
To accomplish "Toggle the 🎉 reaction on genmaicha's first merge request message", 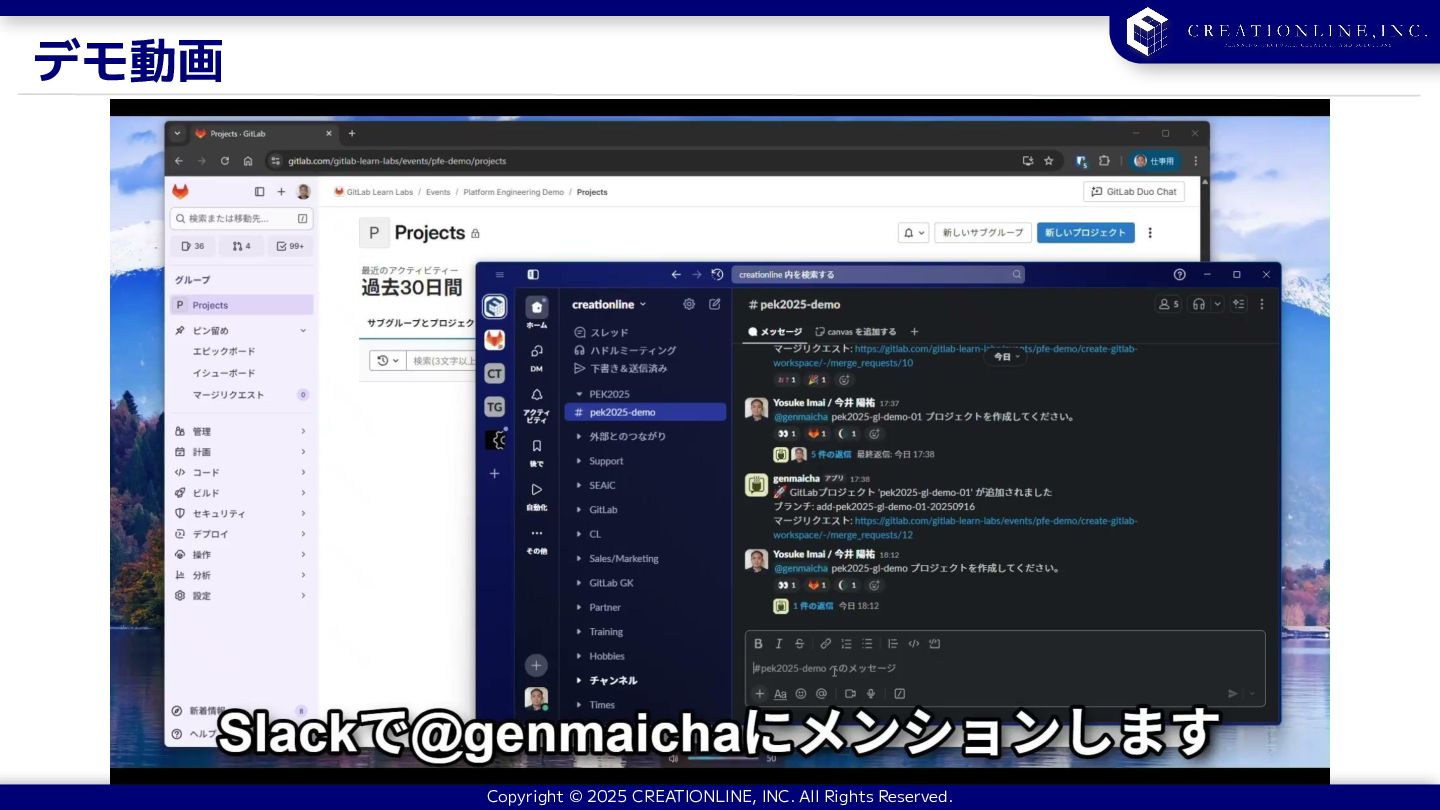I will (x=817, y=379).
